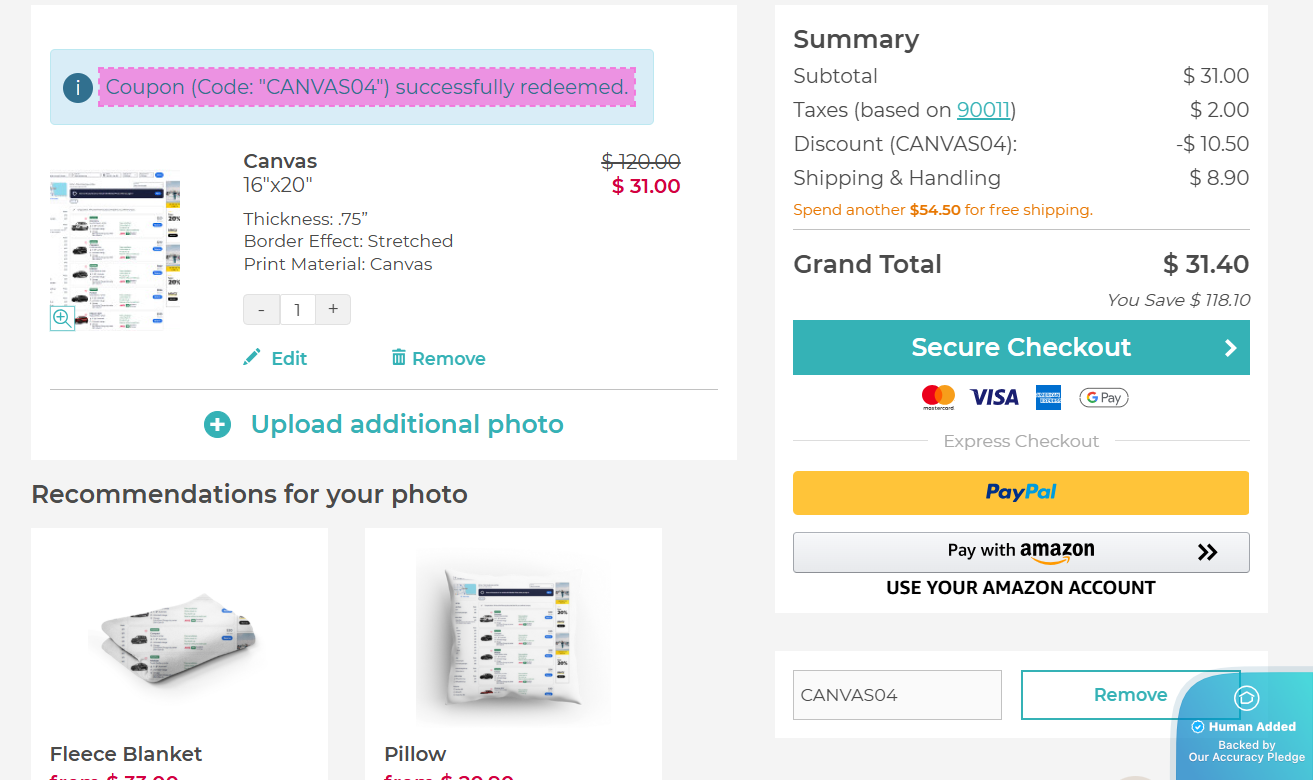
Task: Click the pencil Edit icon
Action: tap(252, 358)
